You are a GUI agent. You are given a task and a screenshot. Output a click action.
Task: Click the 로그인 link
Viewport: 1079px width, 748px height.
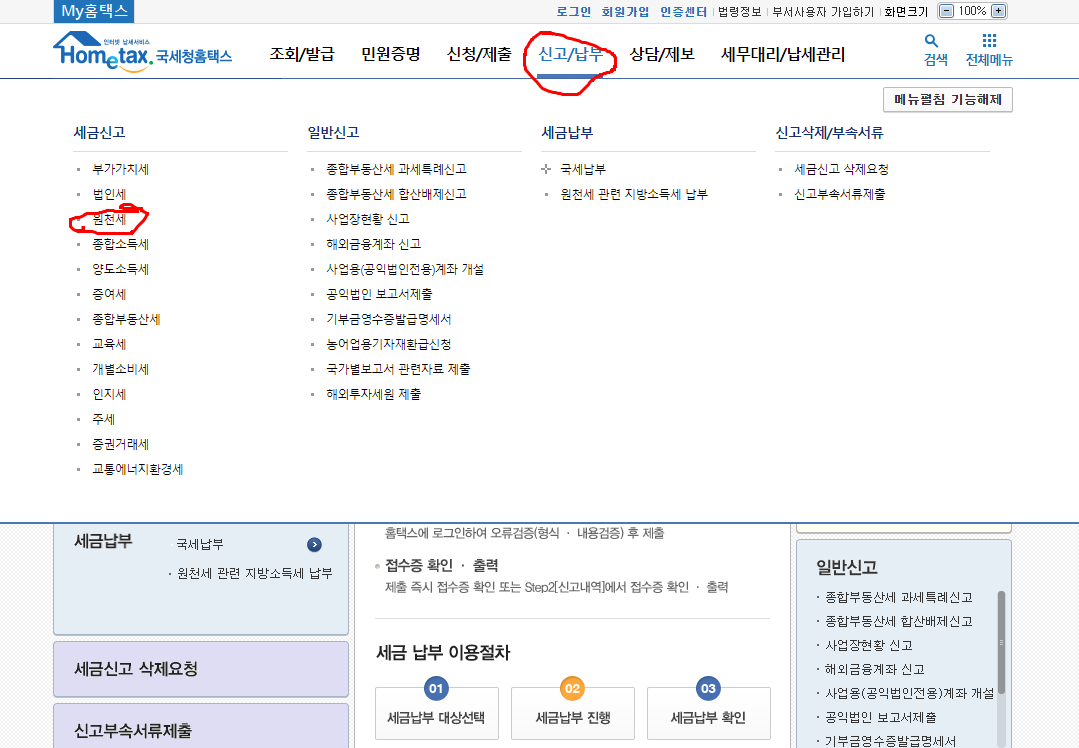coord(573,12)
